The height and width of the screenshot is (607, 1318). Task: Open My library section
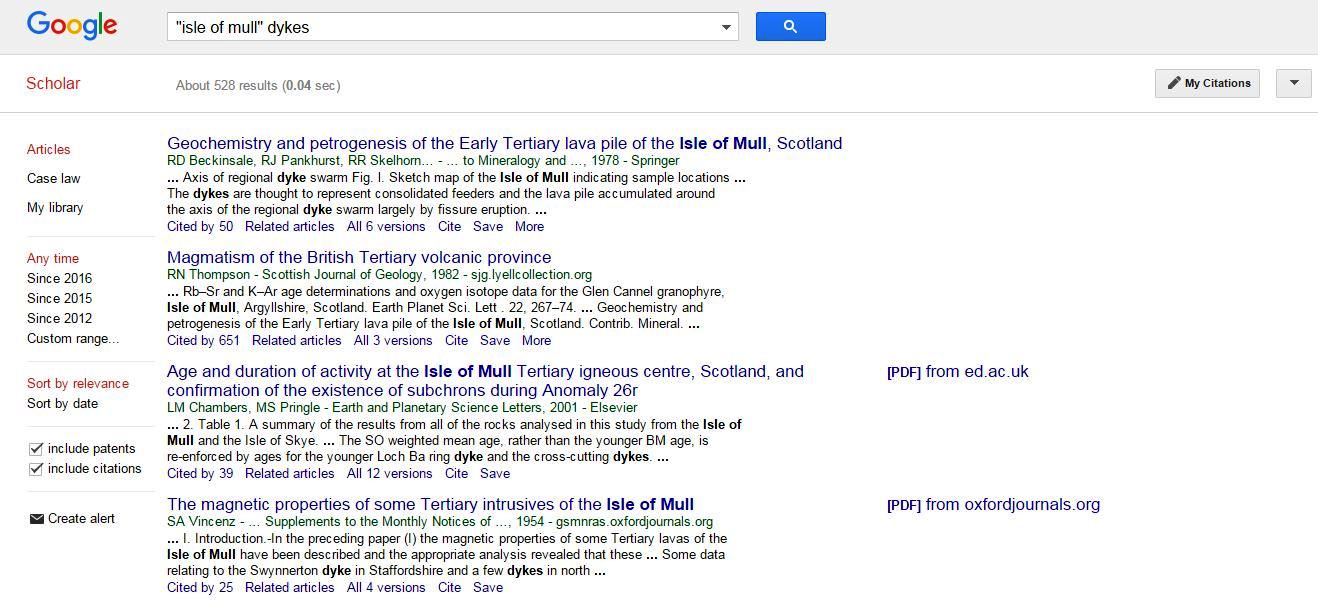coord(55,208)
